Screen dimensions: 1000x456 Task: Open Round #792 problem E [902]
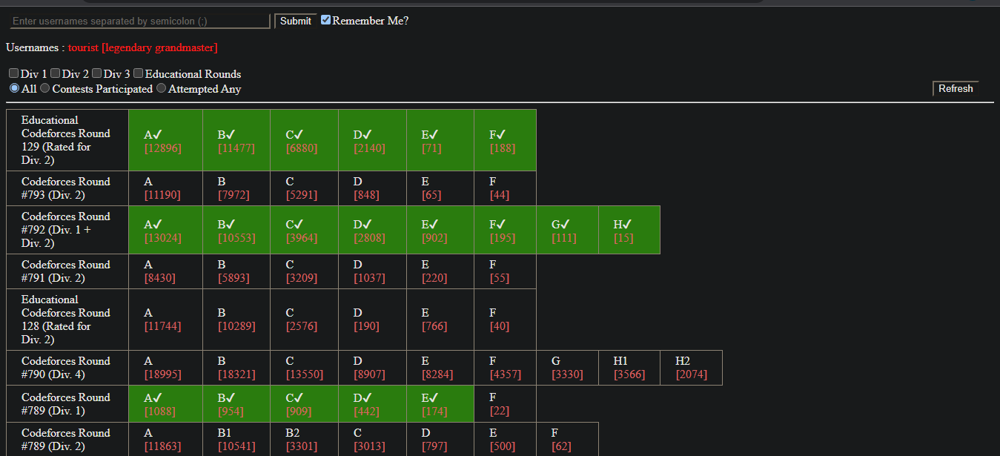[x=440, y=230]
